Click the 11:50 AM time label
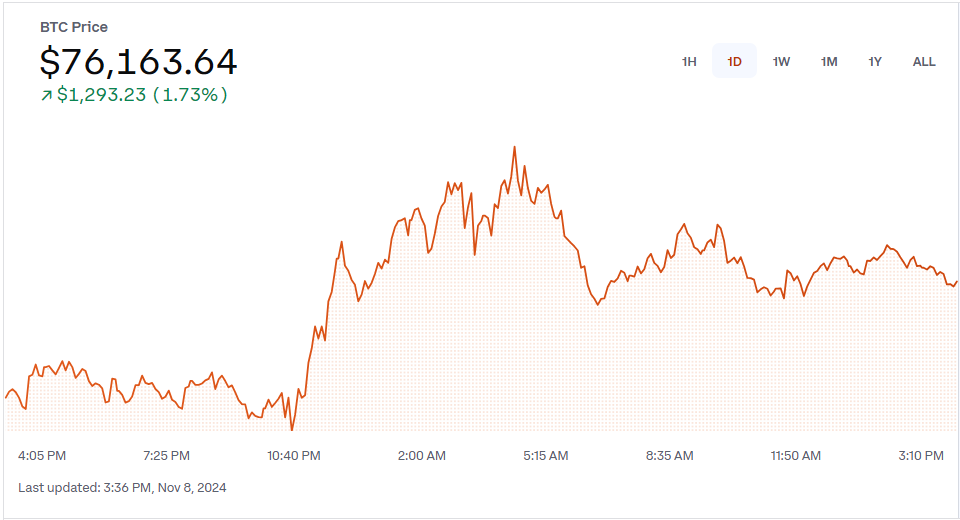The height and width of the screenshot is (520, 960). (x=796, y=456)
